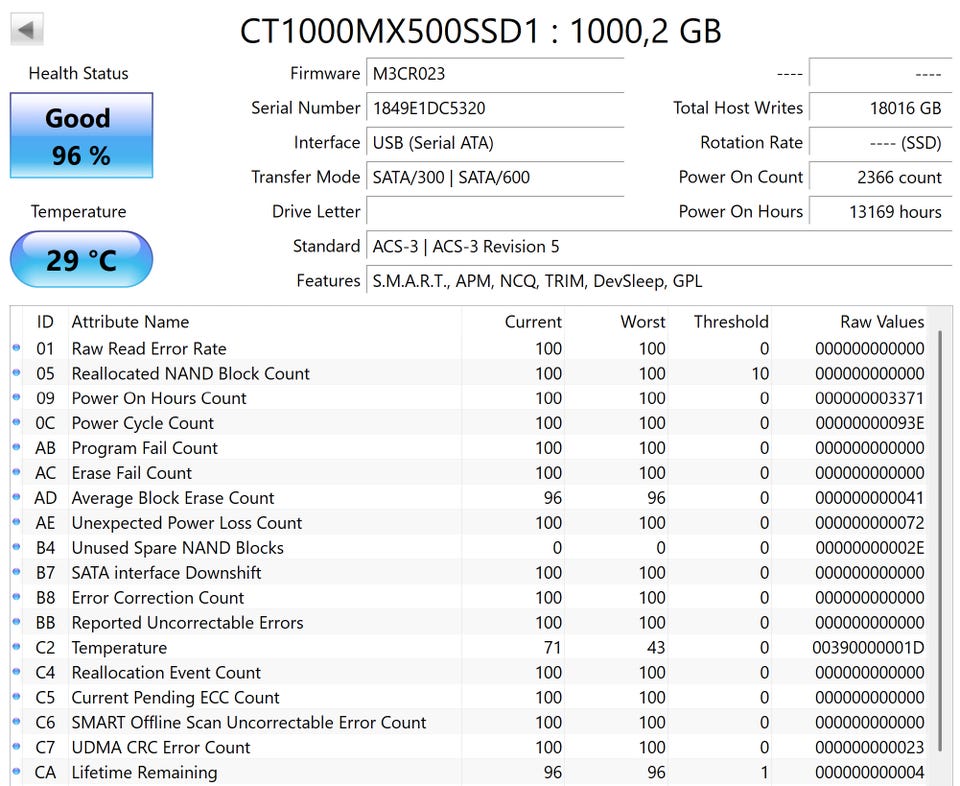Click the status dot beside UDMA CRC Error Count
The image size is (960, 786).
[16, 748]
